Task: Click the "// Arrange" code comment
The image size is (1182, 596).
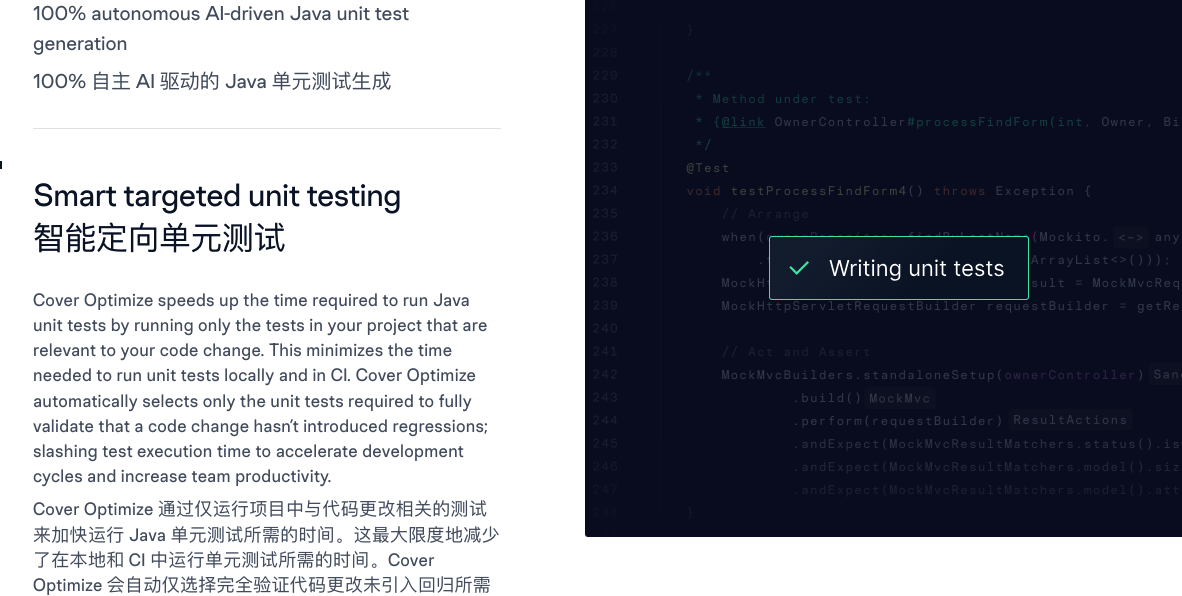Action: [x=765, y=214]
